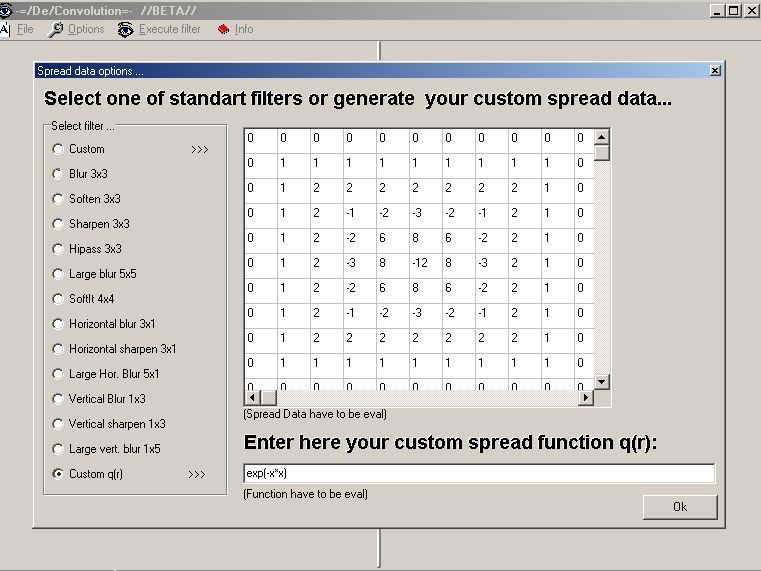
Task: Click the vertical scrollbar thumb of the grid
Action: (x=601, y=153)
